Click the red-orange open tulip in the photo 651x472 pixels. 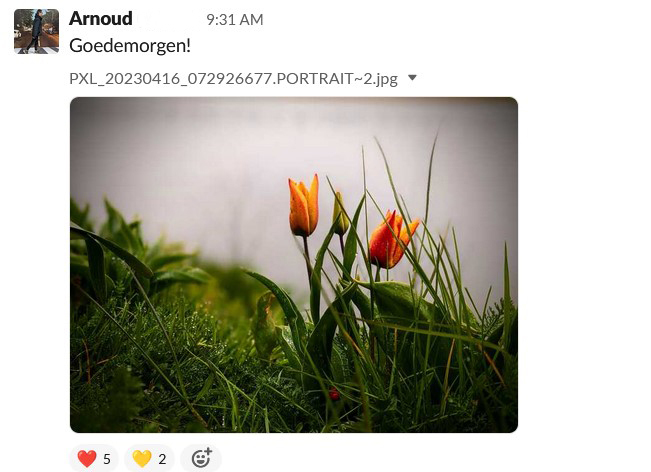pos(391,240)
